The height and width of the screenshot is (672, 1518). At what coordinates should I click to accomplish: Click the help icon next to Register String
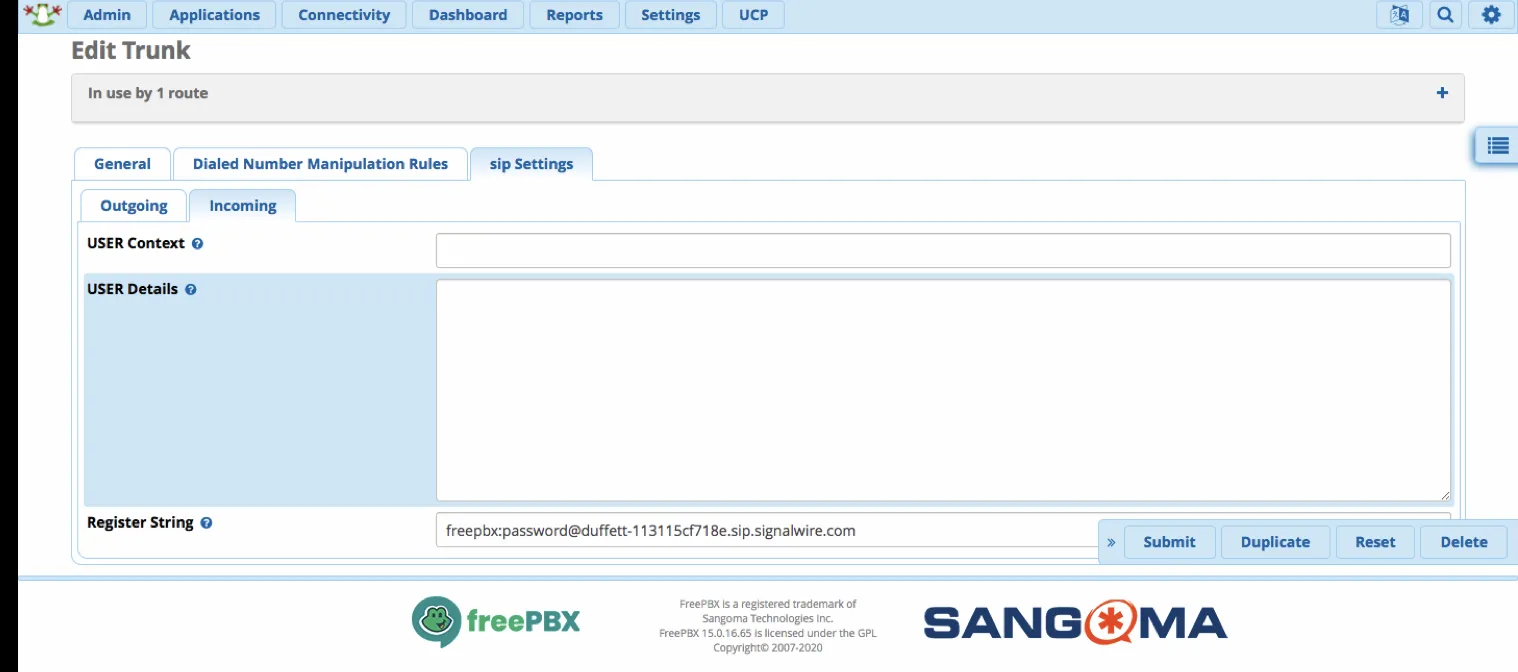[x=205, y=522]
